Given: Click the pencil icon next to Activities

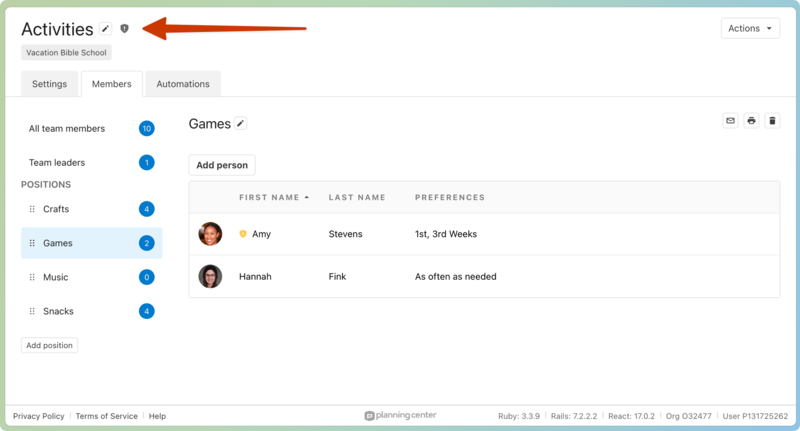Looking at the screenshot, I should pyautogui.click(x=106, y=29).
